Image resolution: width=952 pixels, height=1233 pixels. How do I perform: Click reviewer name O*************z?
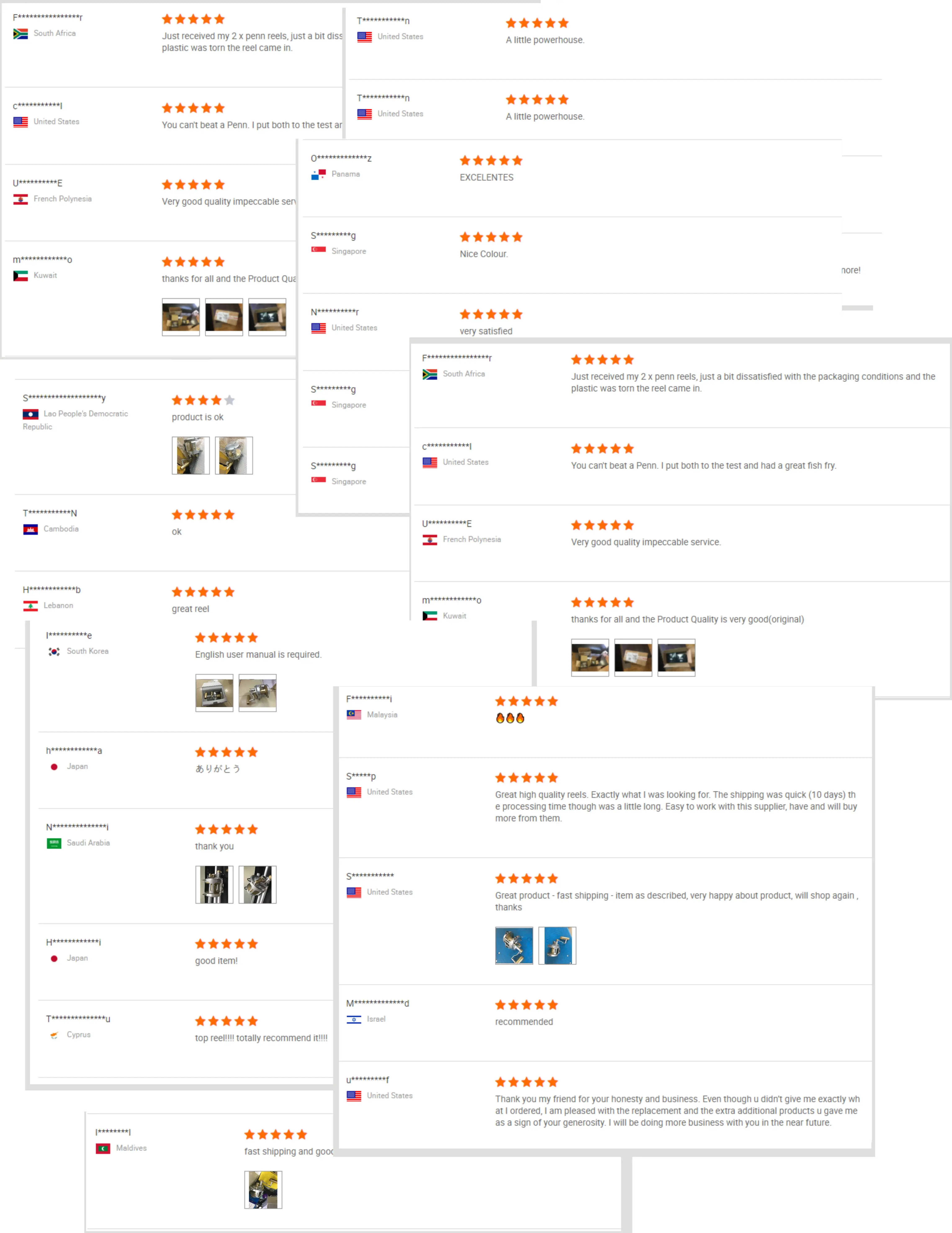341,159
